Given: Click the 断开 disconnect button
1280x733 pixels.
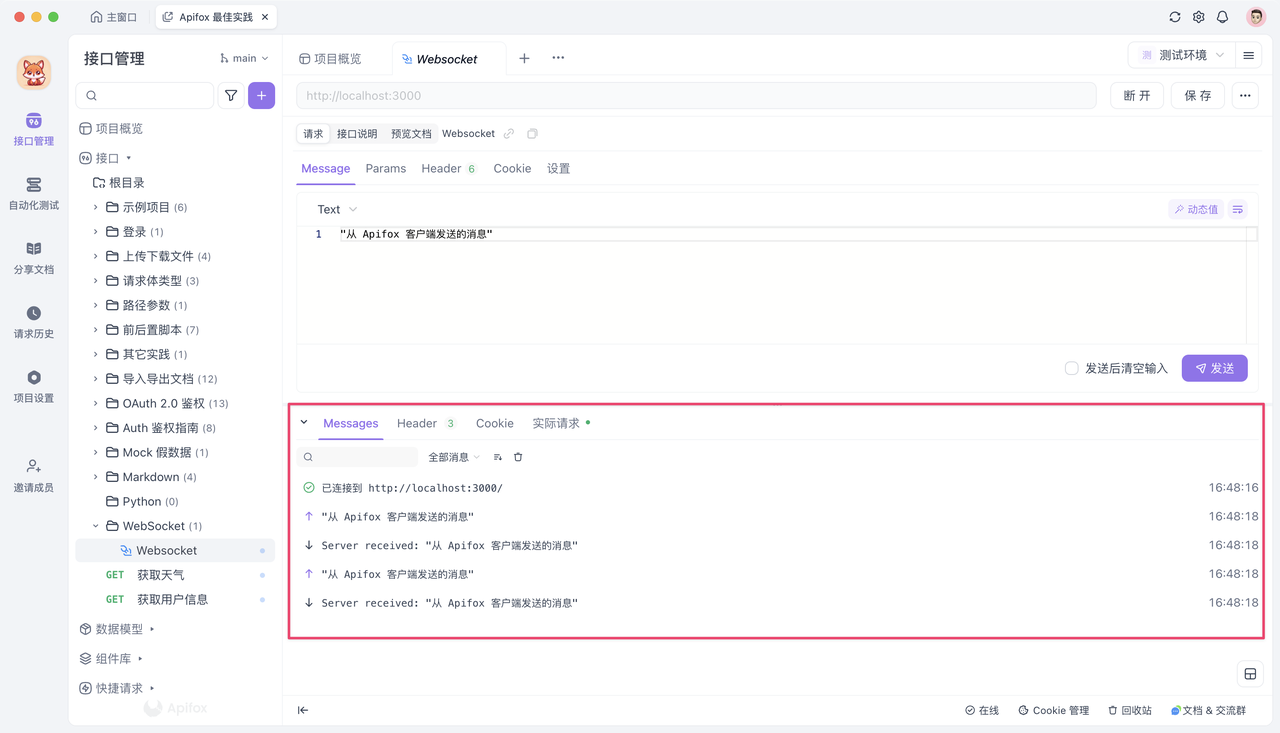Looking at the screenshot, I should point(1137,96).
